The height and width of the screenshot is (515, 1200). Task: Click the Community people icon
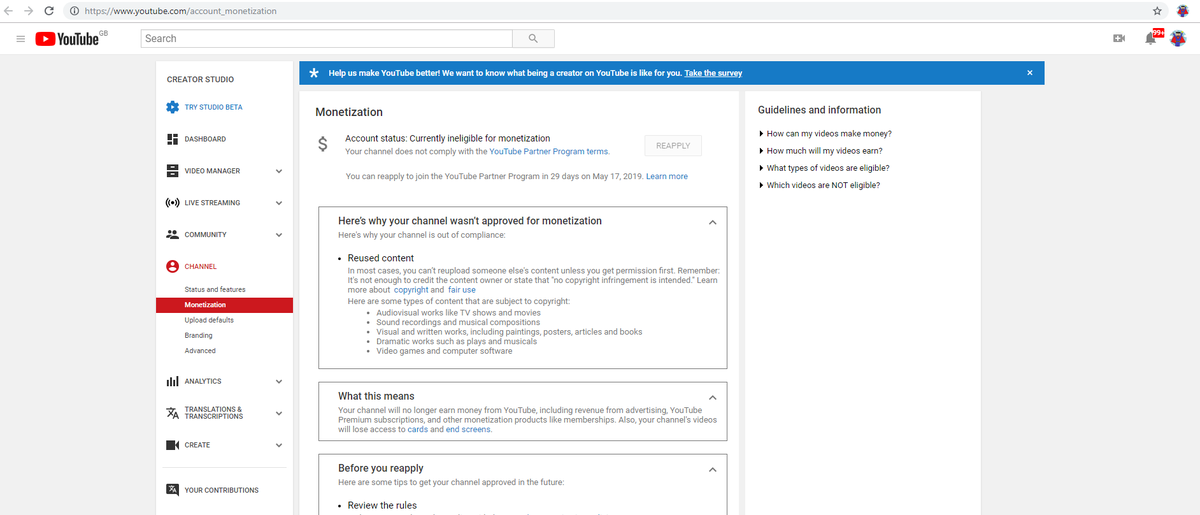coord(172,235)
